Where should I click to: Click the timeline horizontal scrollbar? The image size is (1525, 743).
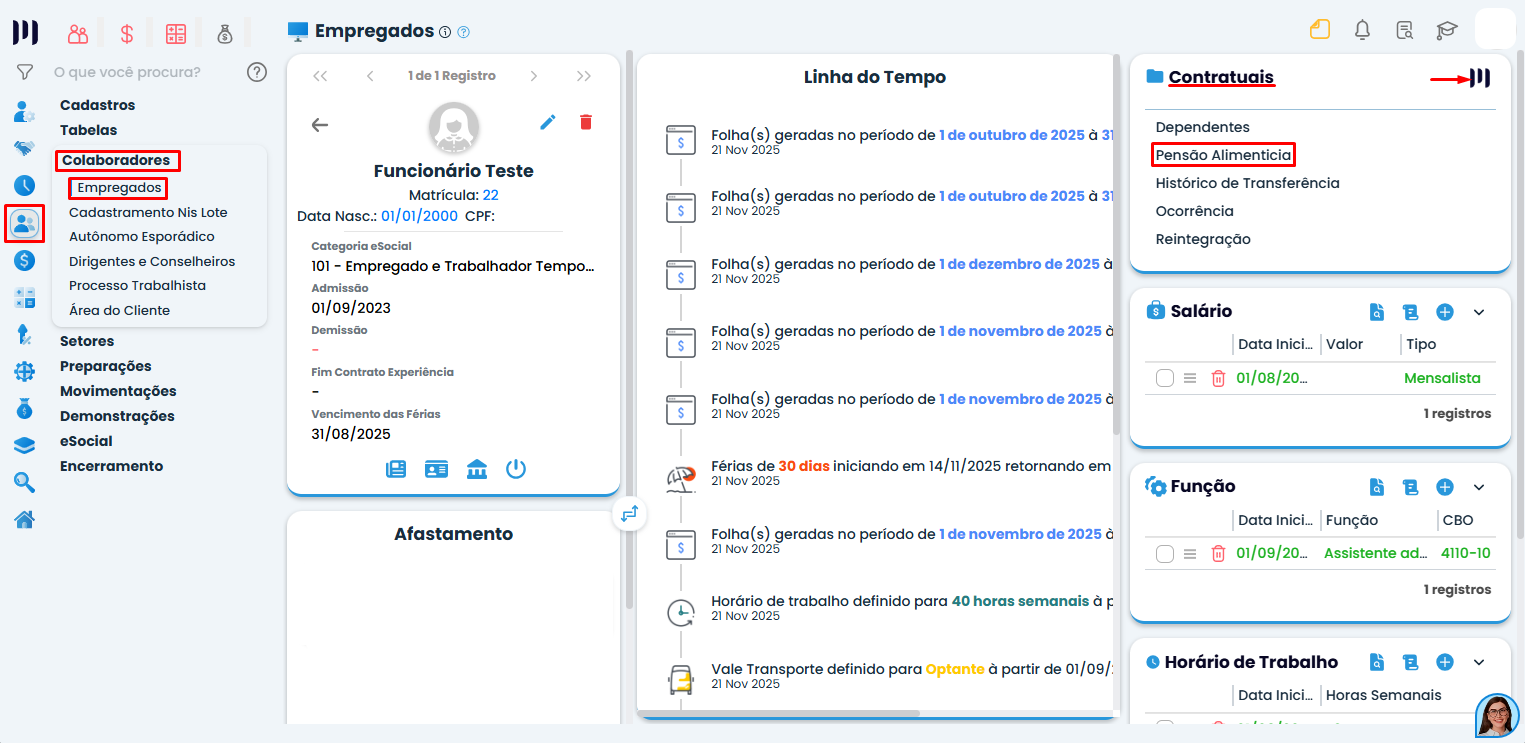click(x=780, y=713)
